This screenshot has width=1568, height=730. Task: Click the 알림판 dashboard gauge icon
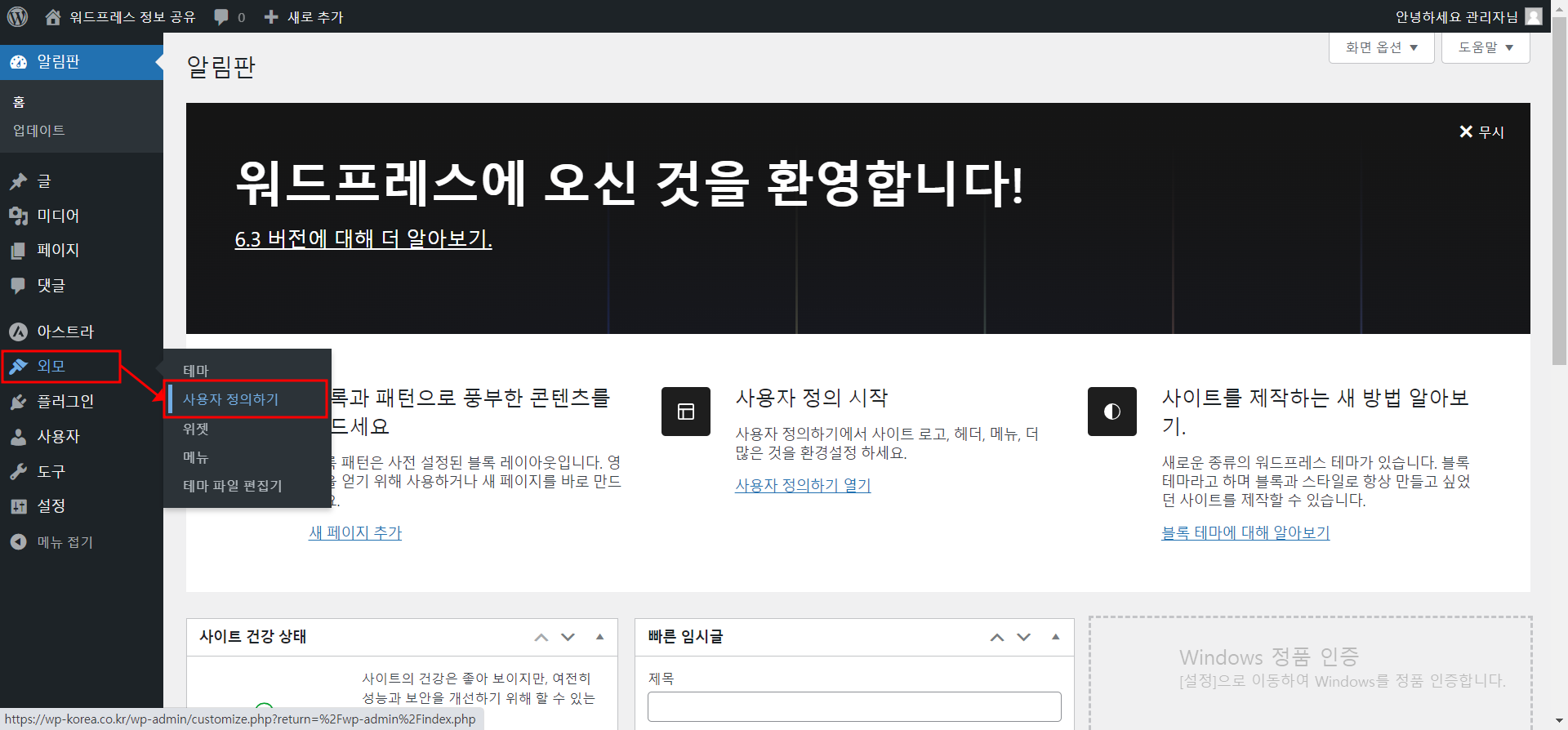(18, 62)
